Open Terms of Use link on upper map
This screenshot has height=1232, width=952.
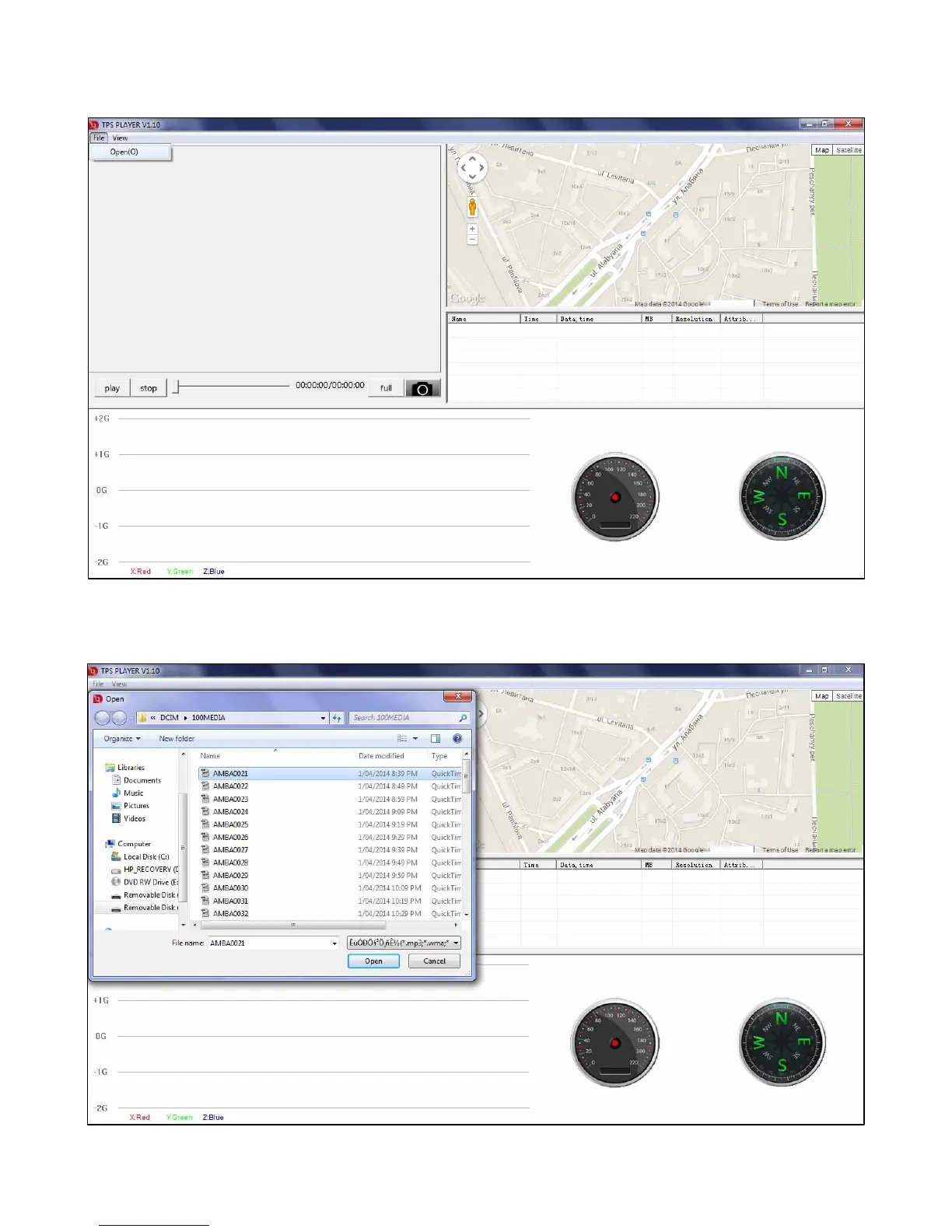780,304
